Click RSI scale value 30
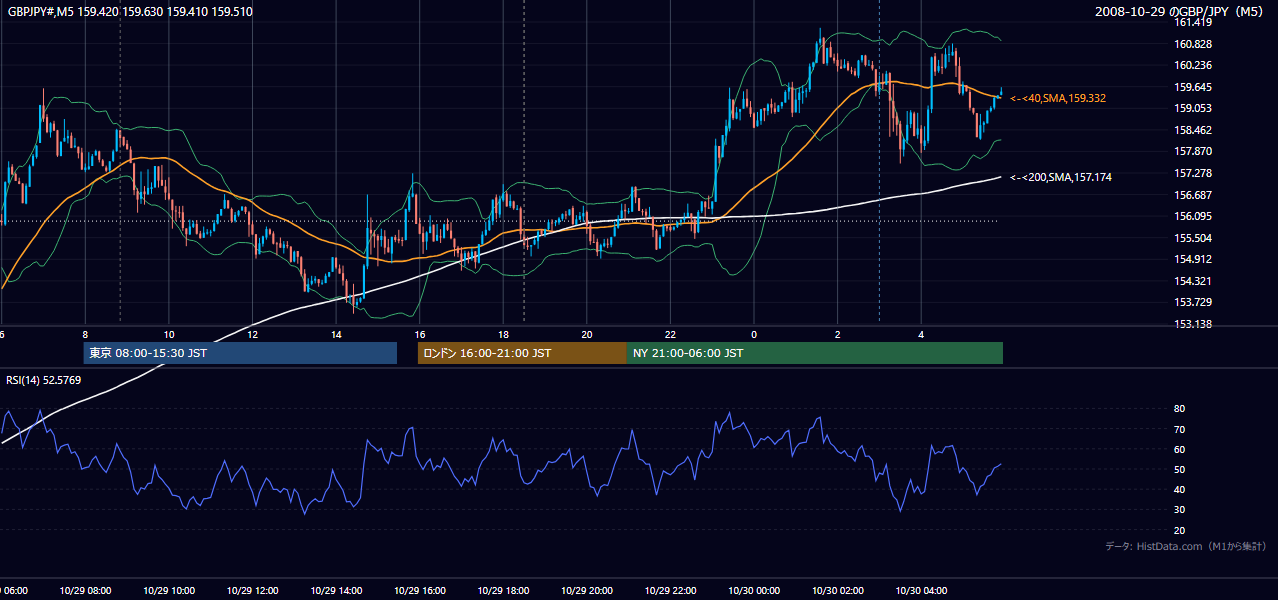This screenshot has width=1278, height=600. [1180, 510]
